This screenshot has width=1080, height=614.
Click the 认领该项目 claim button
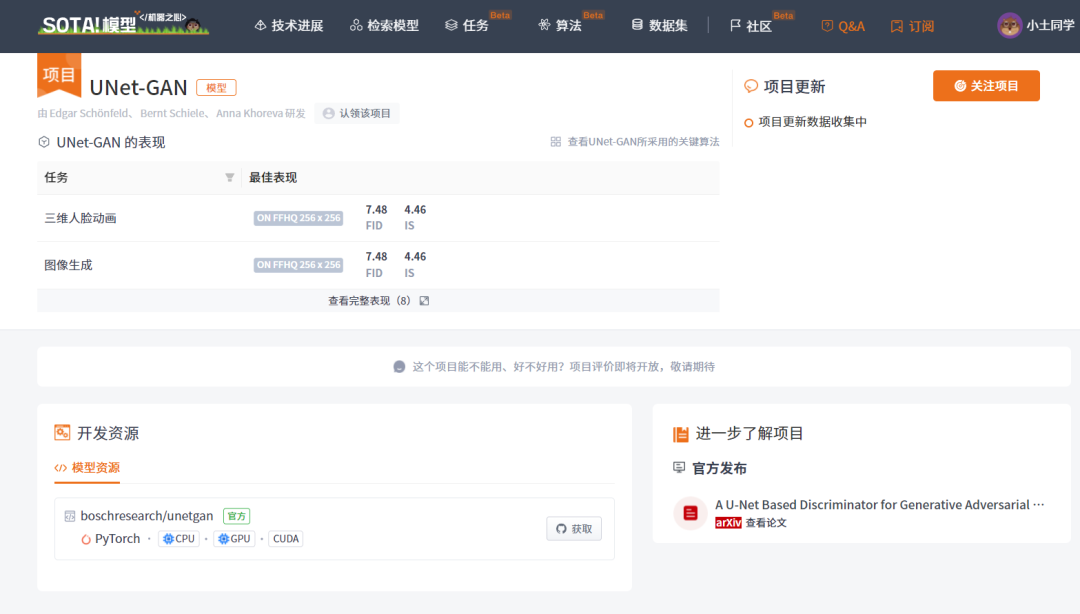tap(357, 113)
